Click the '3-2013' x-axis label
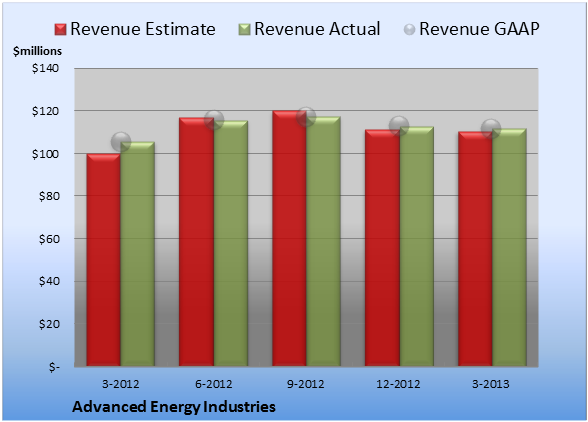This screenshot has height=422, width=588. coord(491,384)
